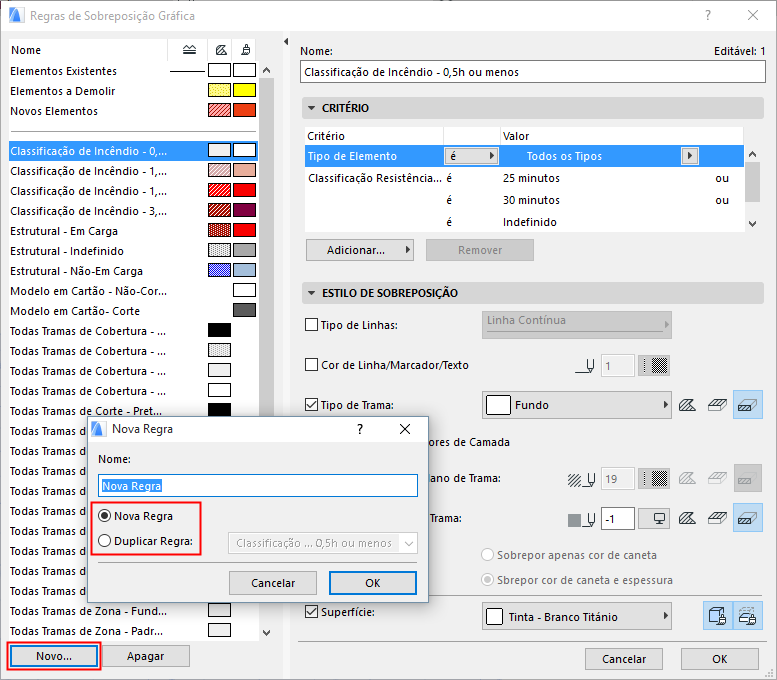777x680 pixels.
Task: Click the window background pen button next to -1
Action: 654,519
